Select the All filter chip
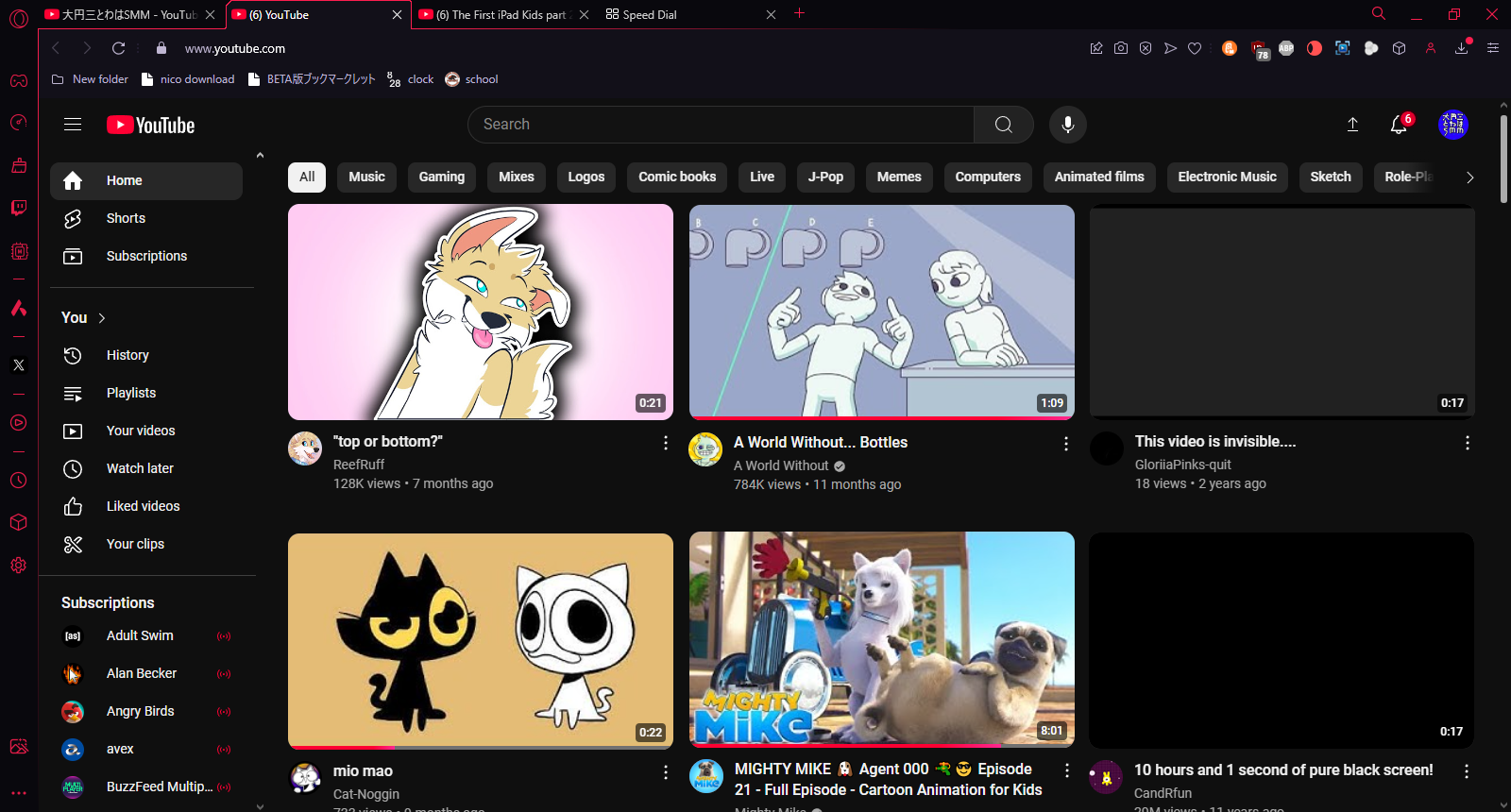1511x812 pixels. 307,177
